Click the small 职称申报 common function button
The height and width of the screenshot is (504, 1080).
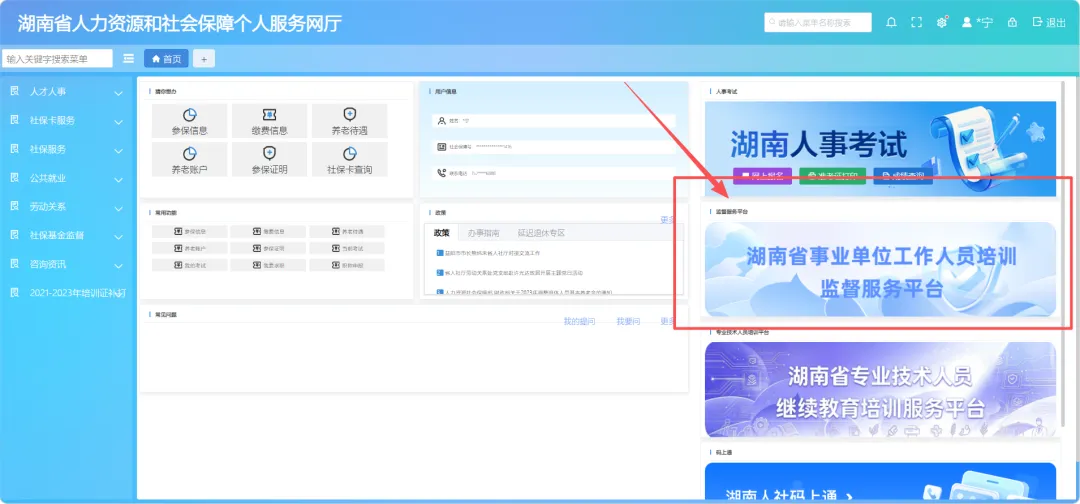tap(347, 265)
